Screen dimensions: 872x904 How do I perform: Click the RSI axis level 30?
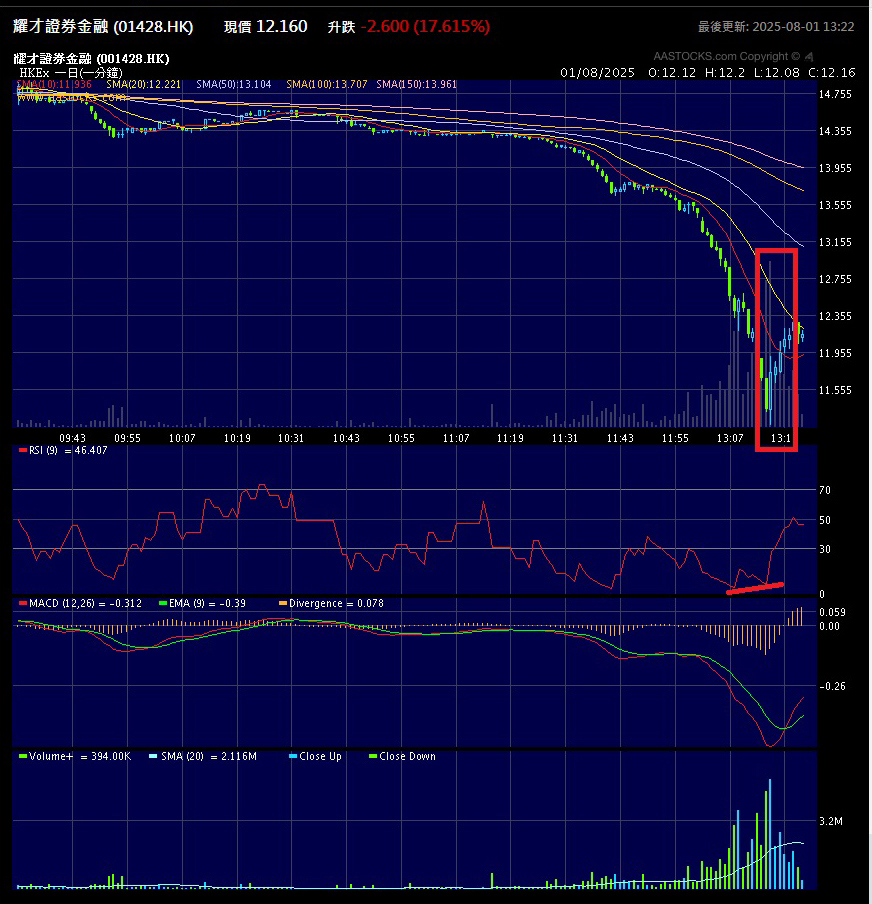tap(825, 549)
